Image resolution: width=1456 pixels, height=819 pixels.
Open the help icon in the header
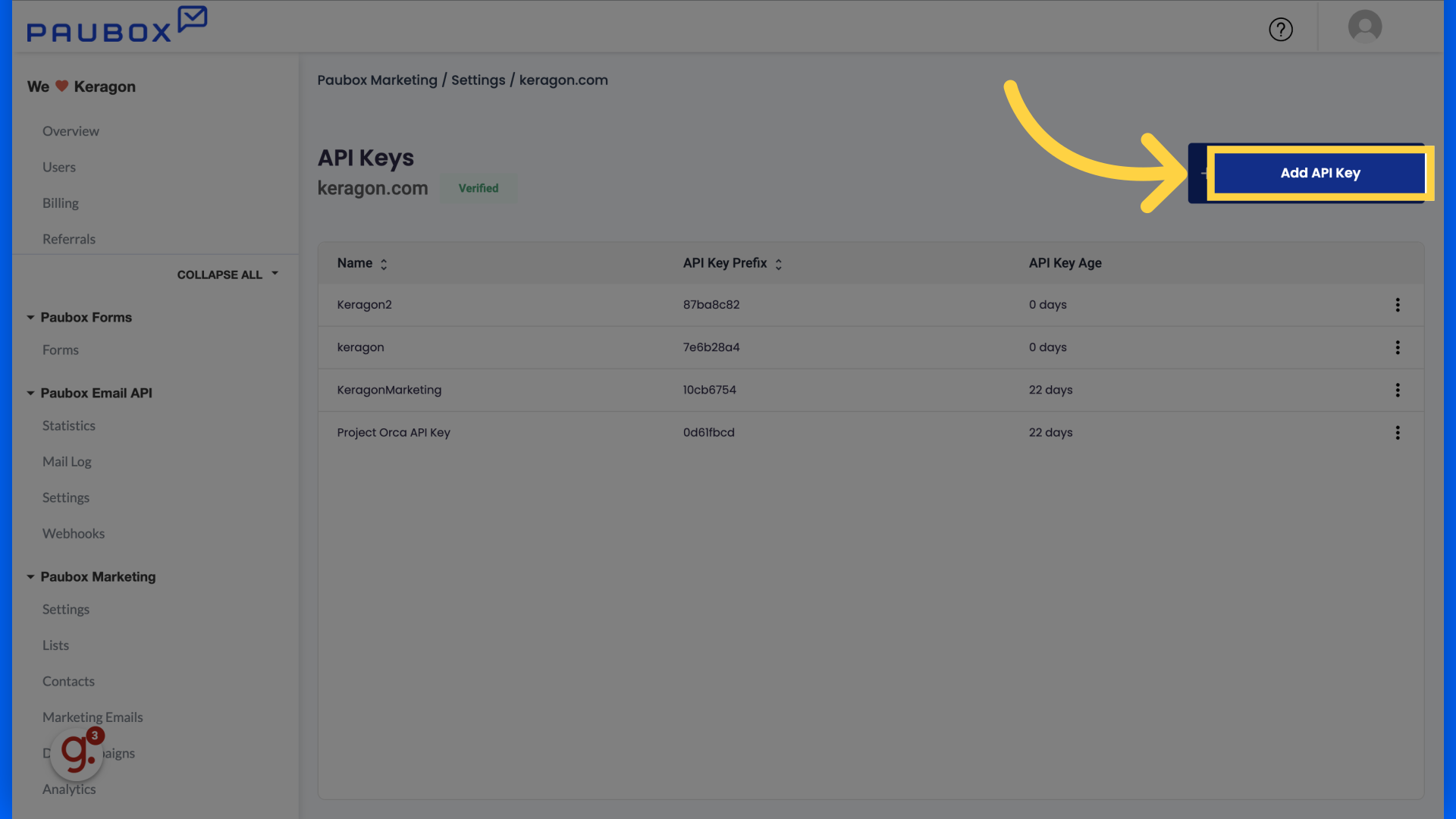click(1281, 30)
